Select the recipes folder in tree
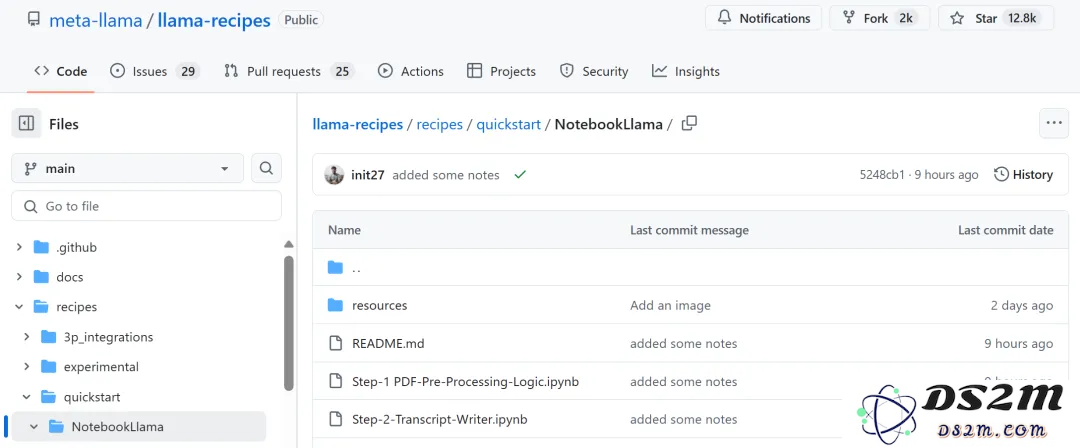The width and height of the screenshot is (1080, 448). tap(76, 307)
